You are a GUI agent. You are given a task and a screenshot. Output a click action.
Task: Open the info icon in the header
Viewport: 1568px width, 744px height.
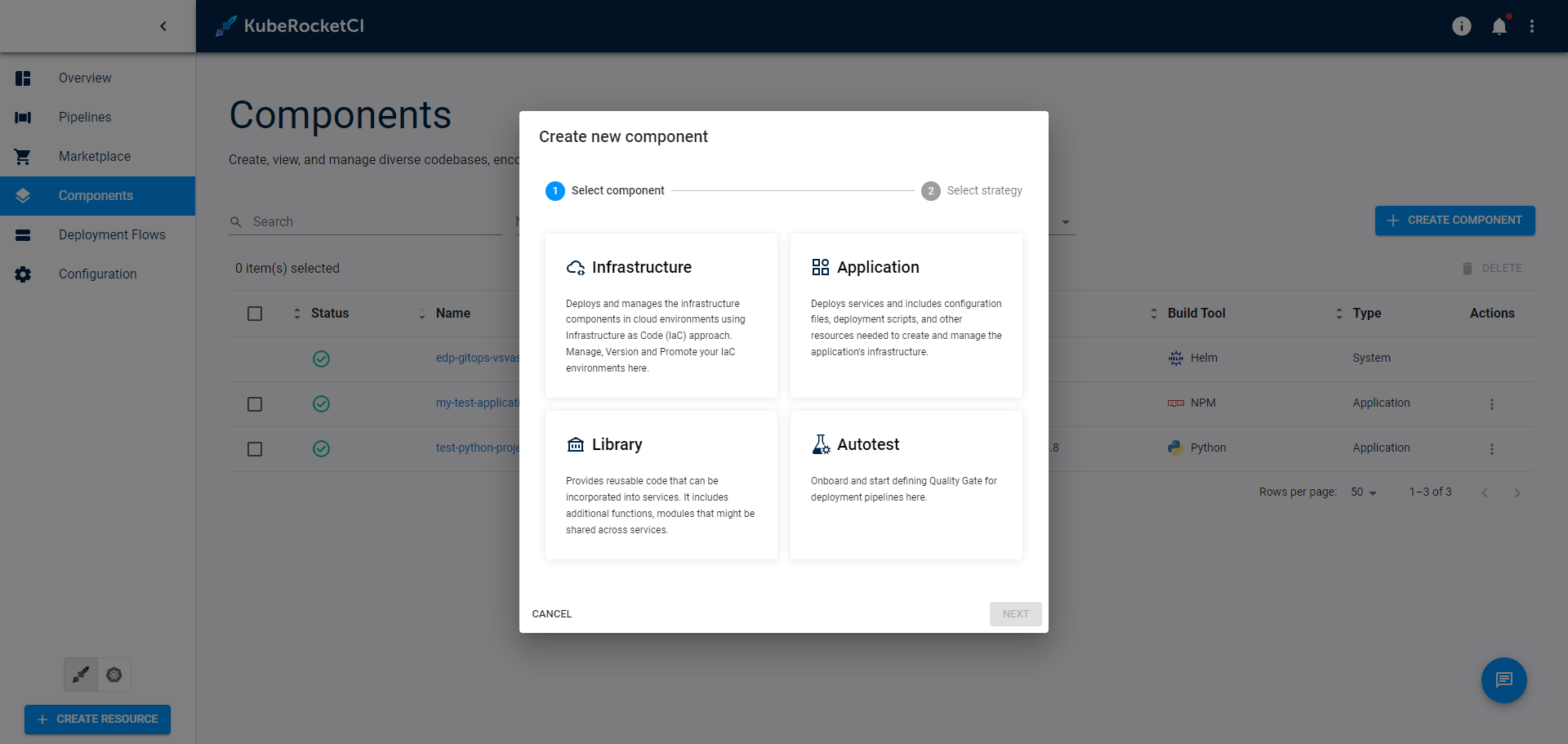(1462, 26)
